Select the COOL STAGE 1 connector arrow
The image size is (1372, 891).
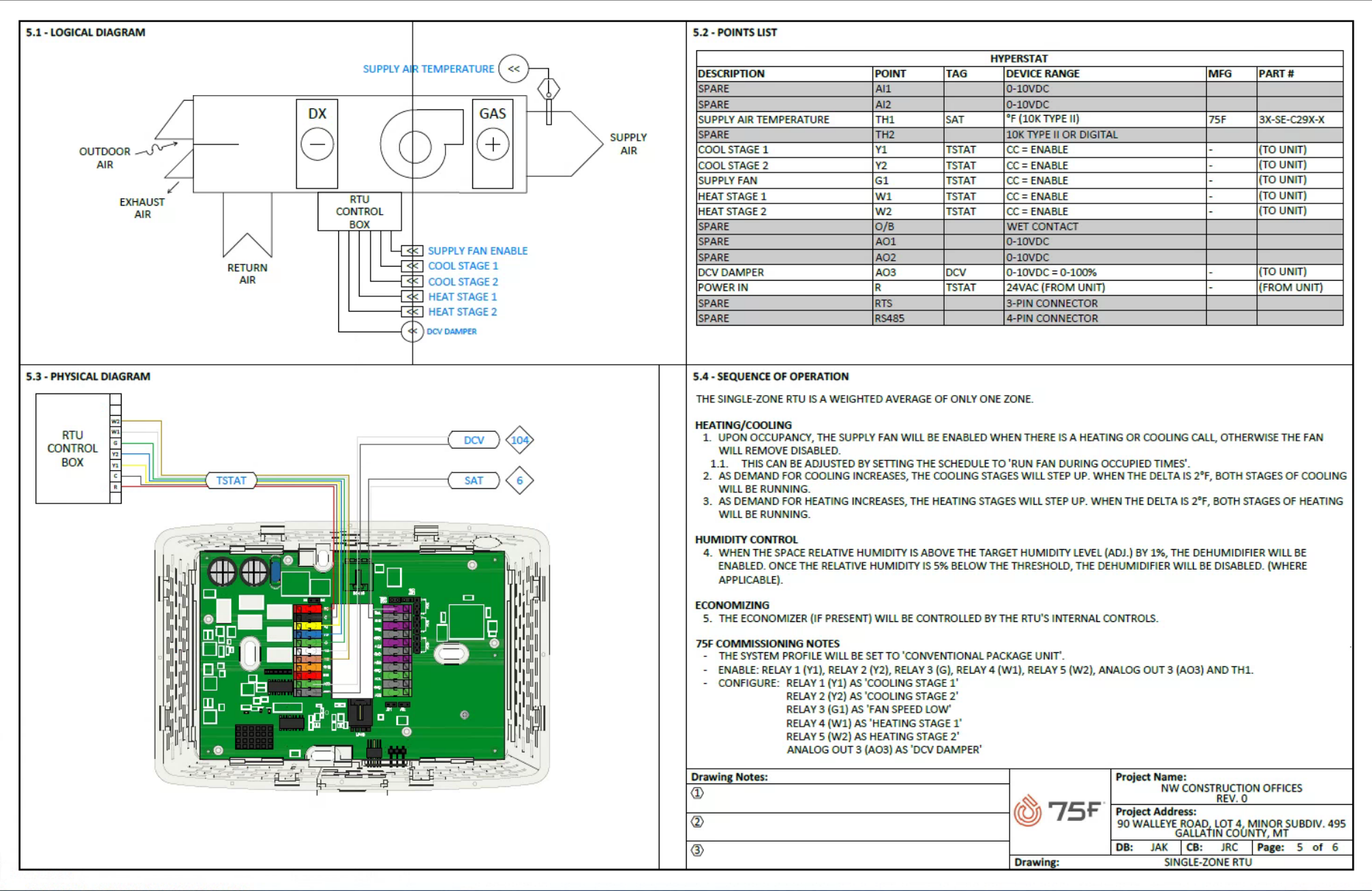click(412, 265)
